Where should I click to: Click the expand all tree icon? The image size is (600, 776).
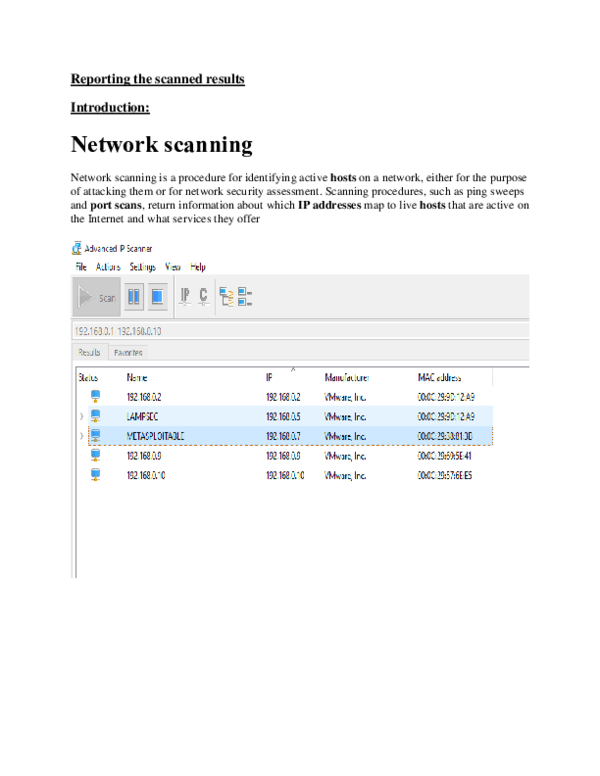point(226,297)
